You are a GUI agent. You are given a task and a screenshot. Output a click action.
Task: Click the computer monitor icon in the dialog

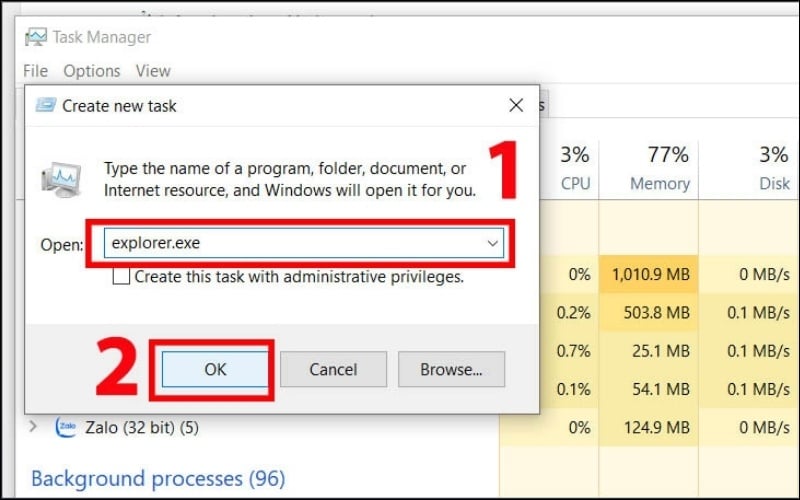click(61, 180)
